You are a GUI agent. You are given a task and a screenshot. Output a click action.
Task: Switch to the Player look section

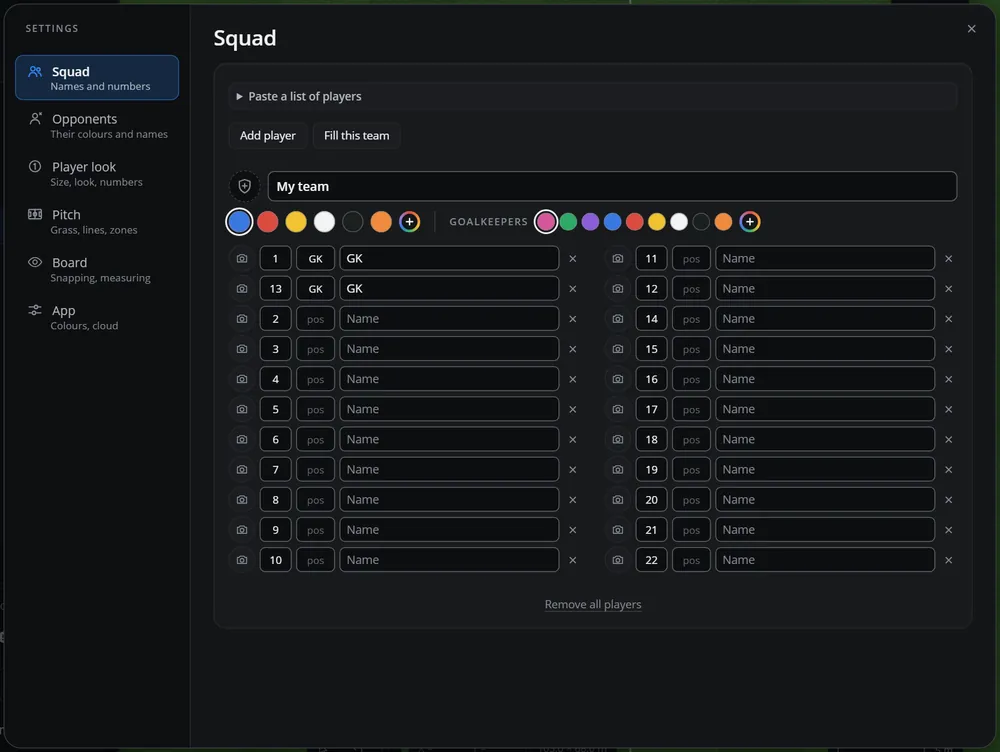[97, 173]
